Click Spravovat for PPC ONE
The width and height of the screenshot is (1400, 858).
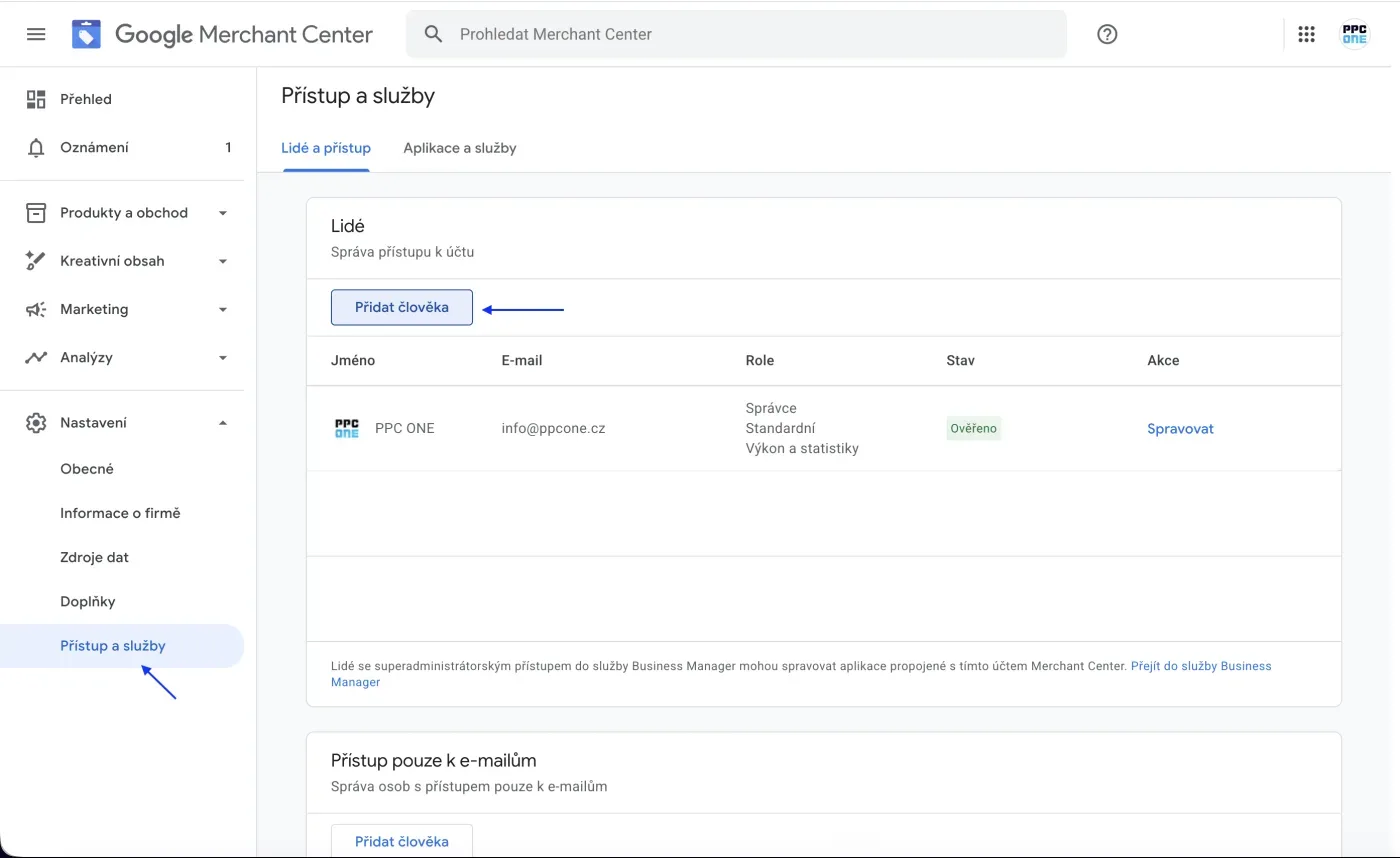1180,429
